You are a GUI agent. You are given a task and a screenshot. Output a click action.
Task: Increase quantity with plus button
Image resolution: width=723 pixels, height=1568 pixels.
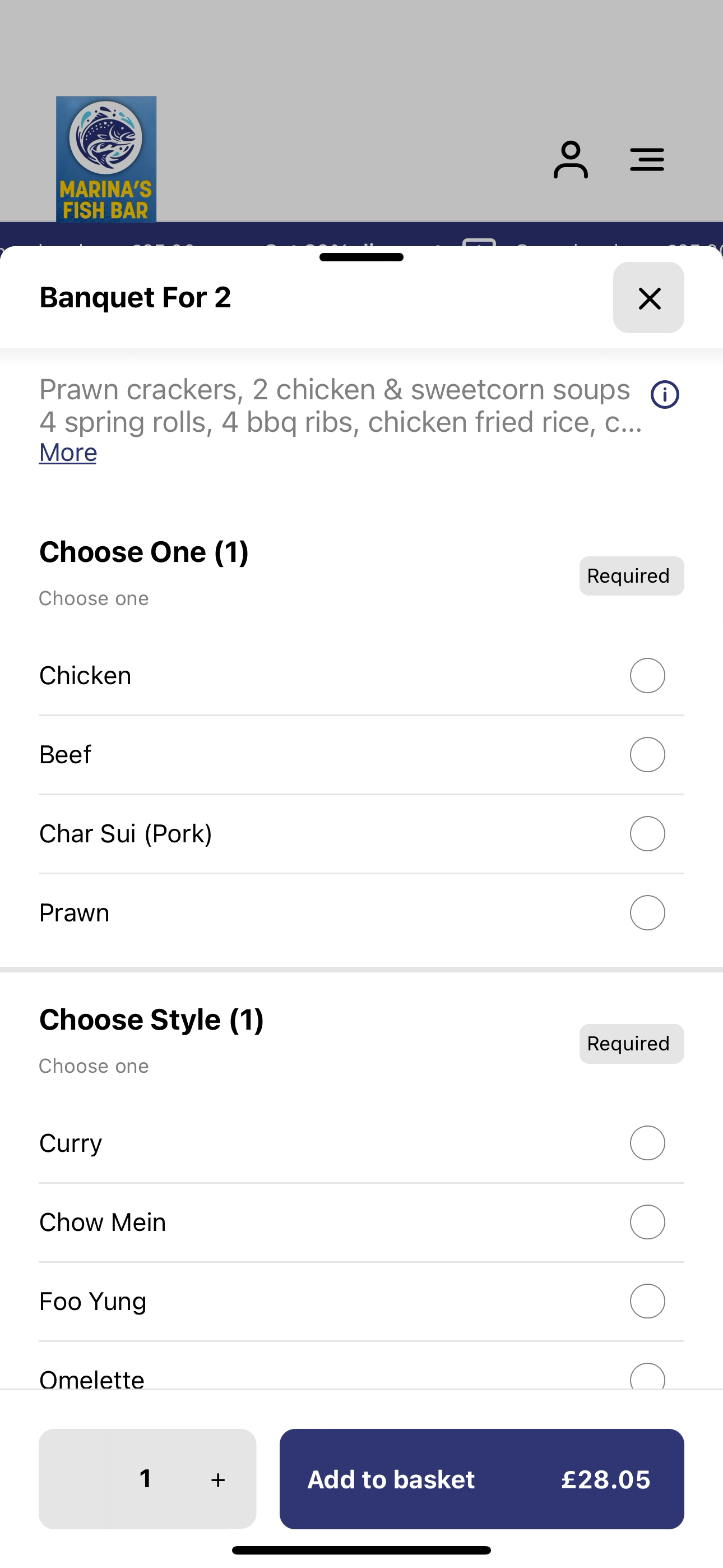click(x=218, y=1480)
